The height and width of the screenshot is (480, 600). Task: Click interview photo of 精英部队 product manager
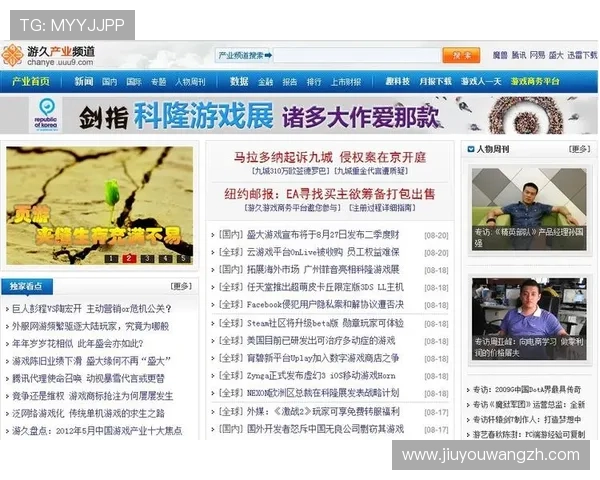coord(529,209)
